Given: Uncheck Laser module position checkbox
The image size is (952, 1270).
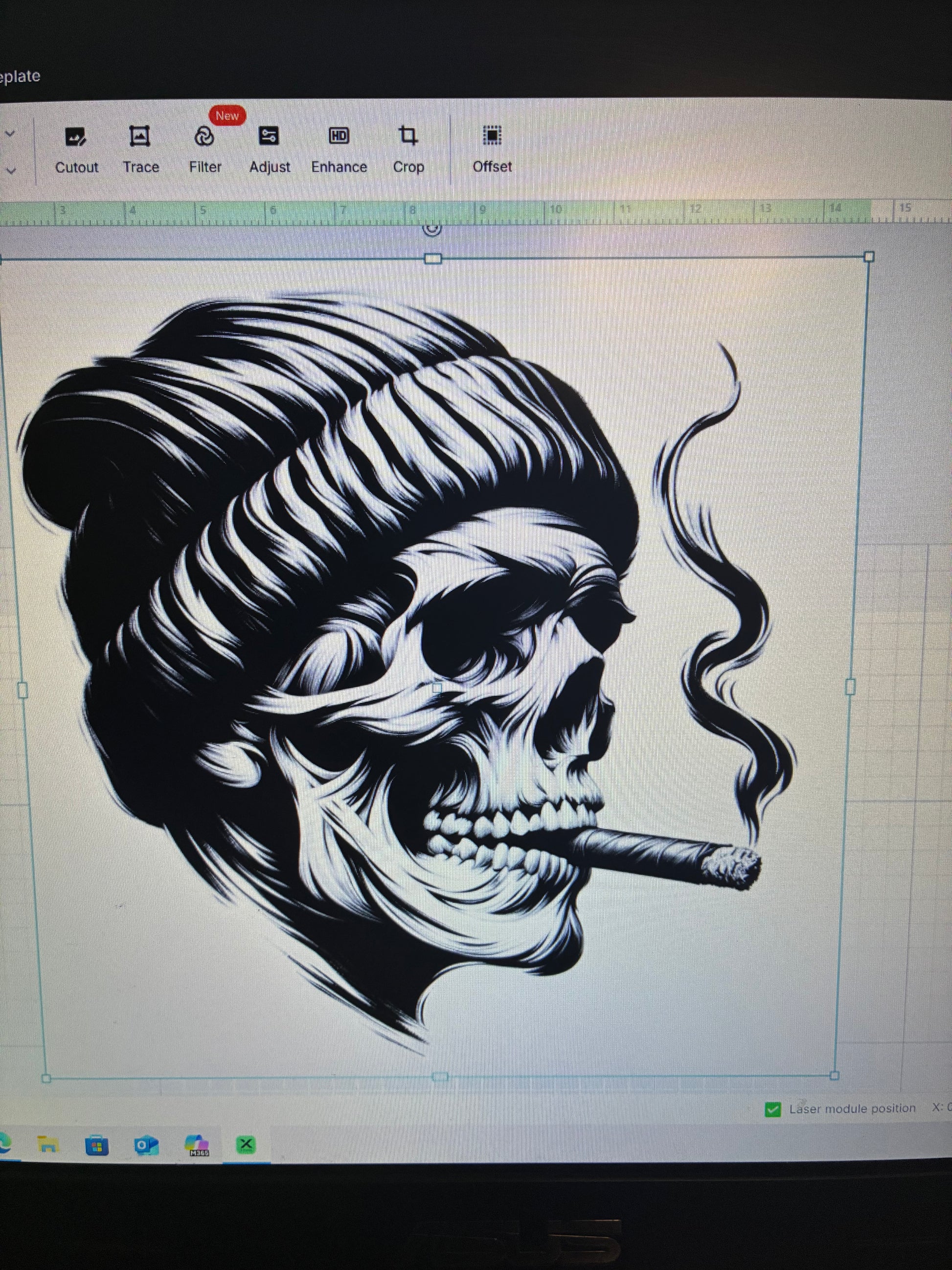Looking at the screenshot, I should (x=772, y=1109).
